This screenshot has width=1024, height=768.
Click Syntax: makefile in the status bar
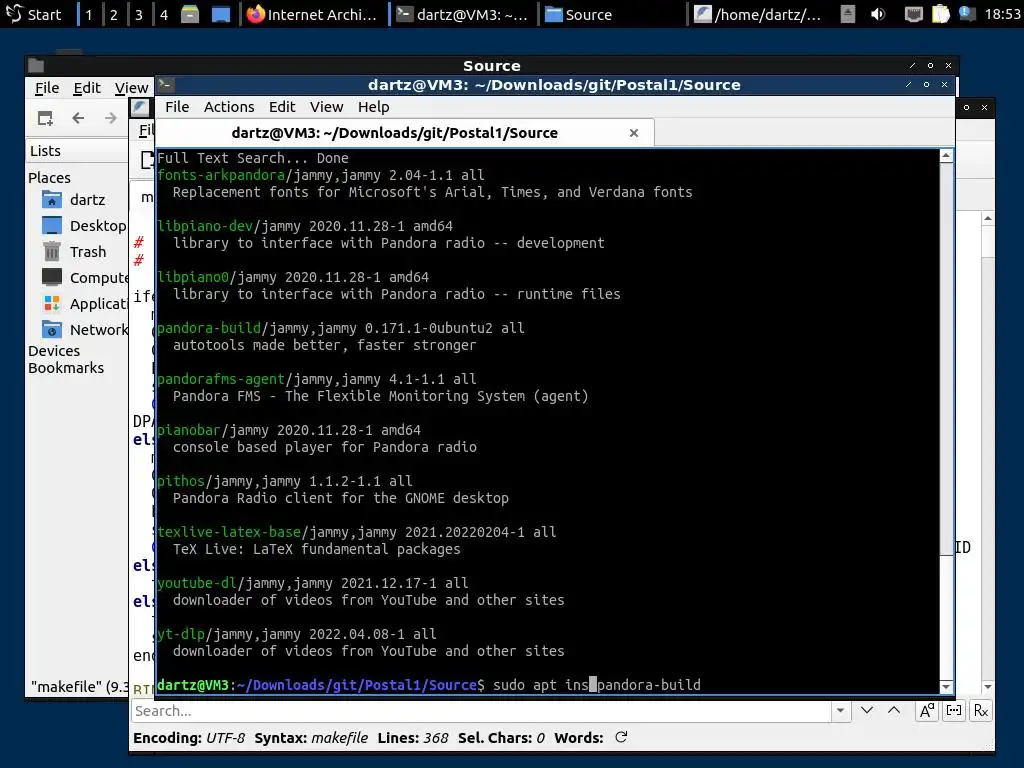click(x=312, y=738)
